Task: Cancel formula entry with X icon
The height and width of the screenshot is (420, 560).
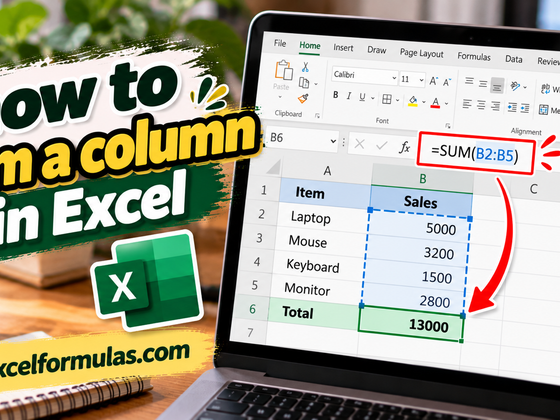Action: pyautogui.click(x=360, y=144)
